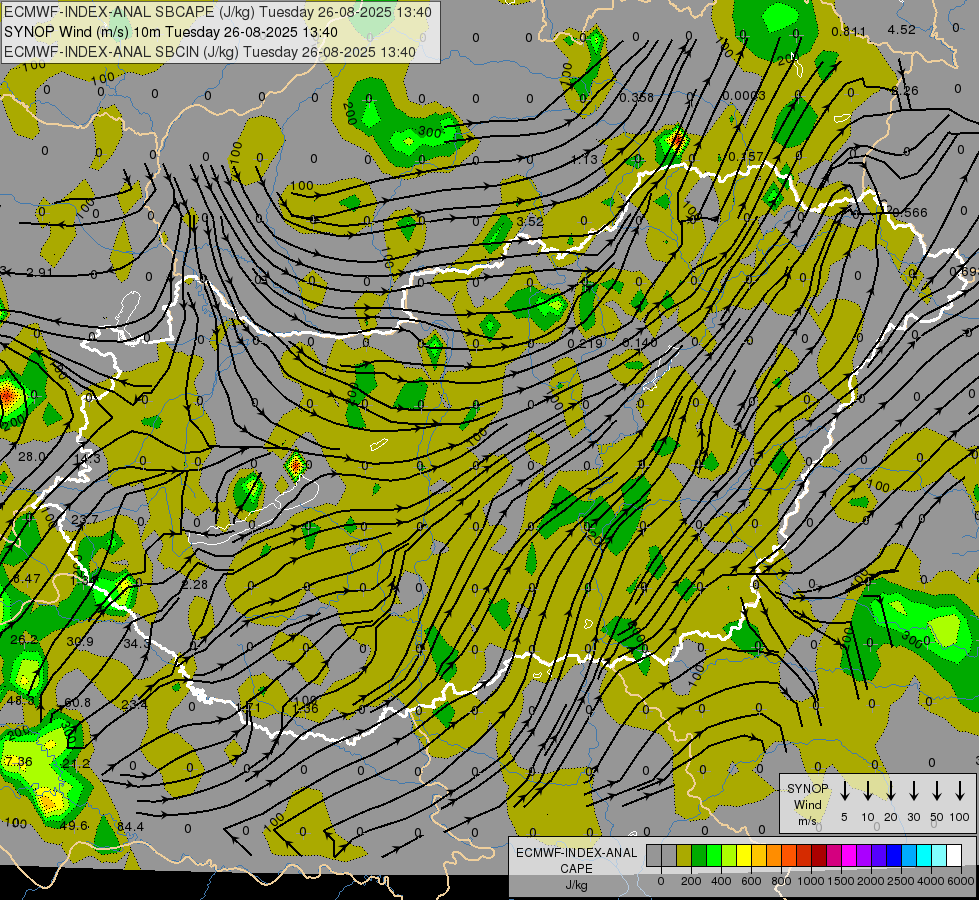Image resolution: width=979 pixels, height=900 pixels.
Task: Click the SBCAPE title line in header box
Action: 218,12
